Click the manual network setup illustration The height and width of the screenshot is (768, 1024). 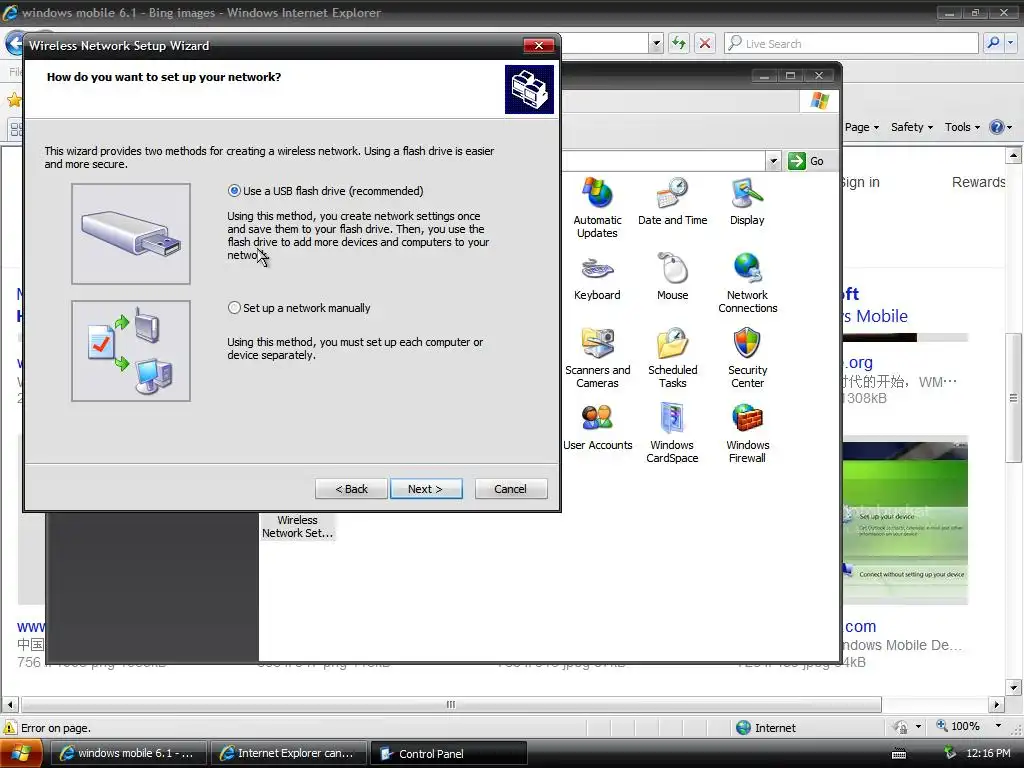(x=131, y=351)
